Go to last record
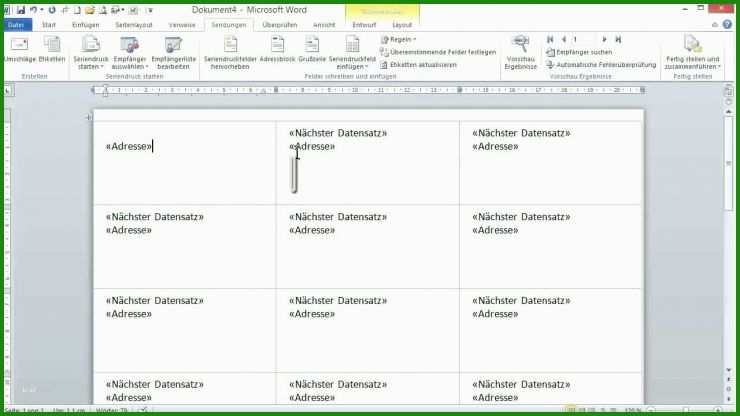Image resolution: width=740 pixels, height=416 pixels. (618, 40)
